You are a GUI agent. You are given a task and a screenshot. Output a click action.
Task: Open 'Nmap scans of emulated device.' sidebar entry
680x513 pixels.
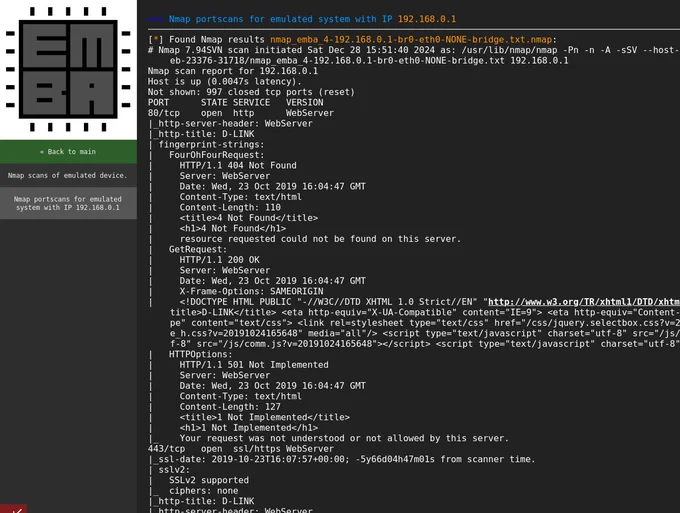pyautogui.click(x=68, y=175)
